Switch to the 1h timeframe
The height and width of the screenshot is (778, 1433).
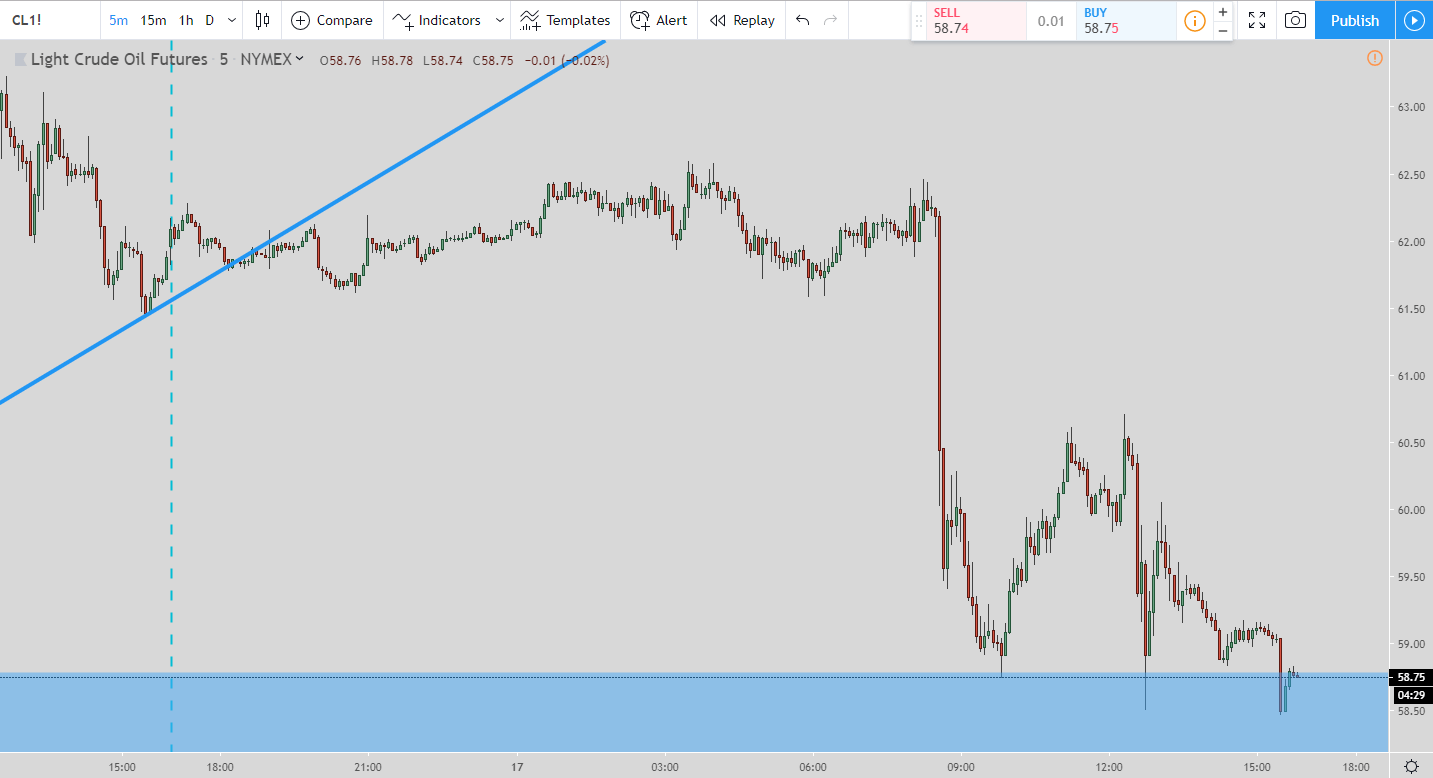pos(186,20)
